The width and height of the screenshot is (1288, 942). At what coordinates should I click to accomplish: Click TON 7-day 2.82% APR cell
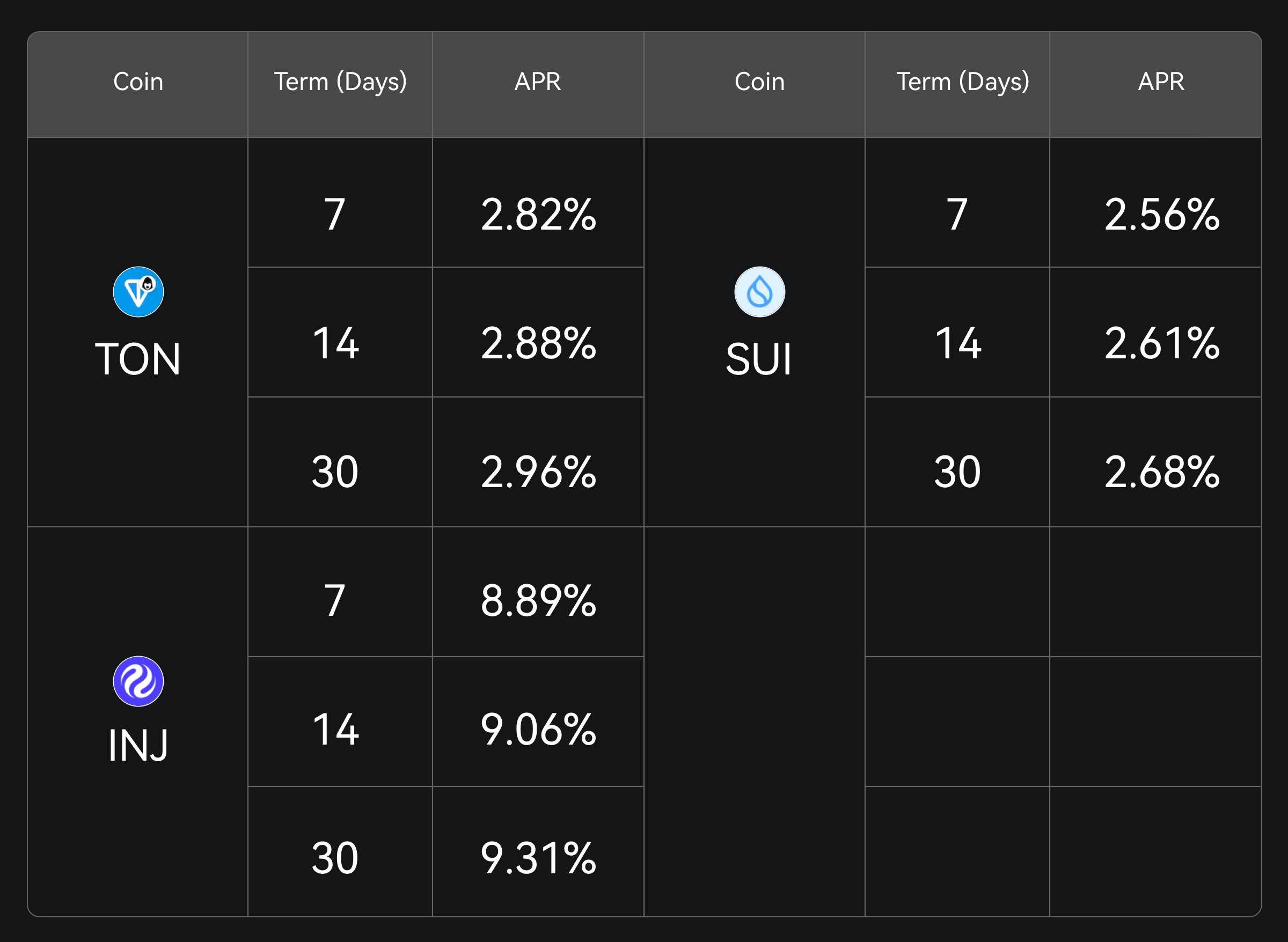tap(538, 215)
